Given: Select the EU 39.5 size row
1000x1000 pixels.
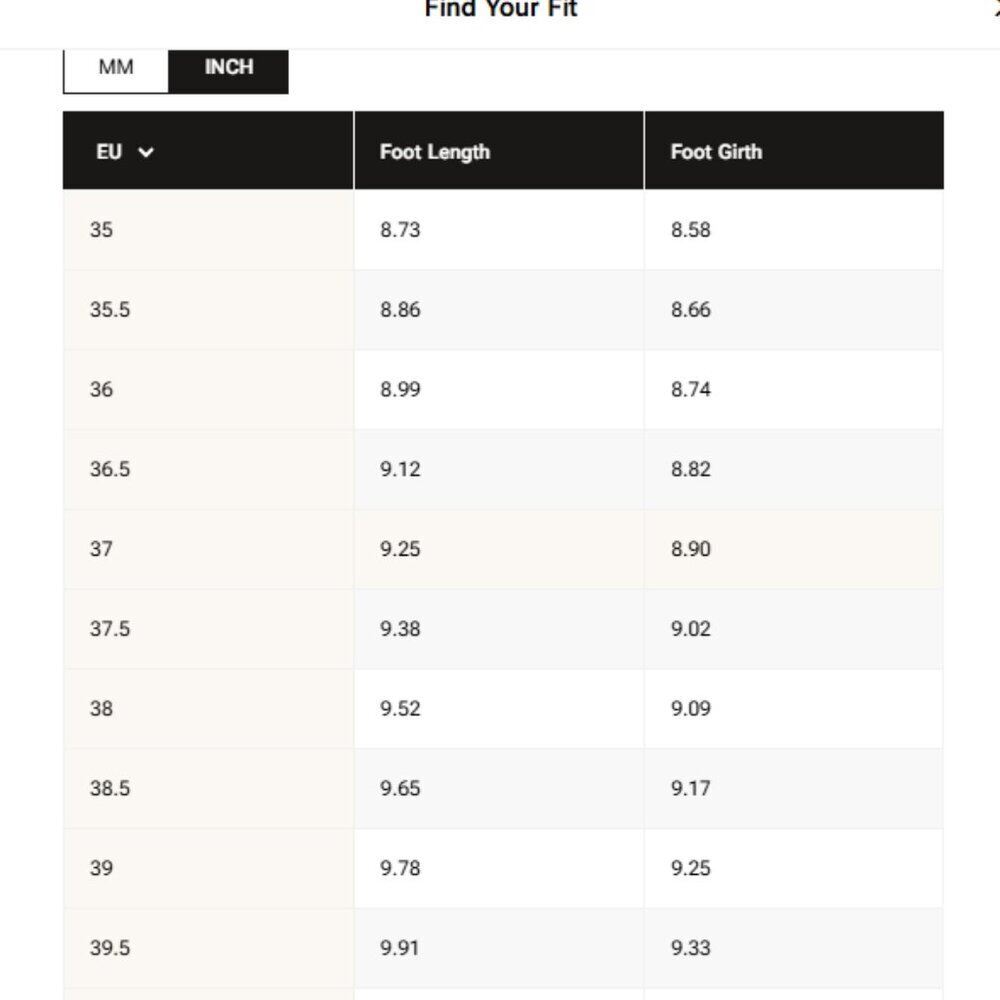Looking at the screenshot, I should (503, 947).
